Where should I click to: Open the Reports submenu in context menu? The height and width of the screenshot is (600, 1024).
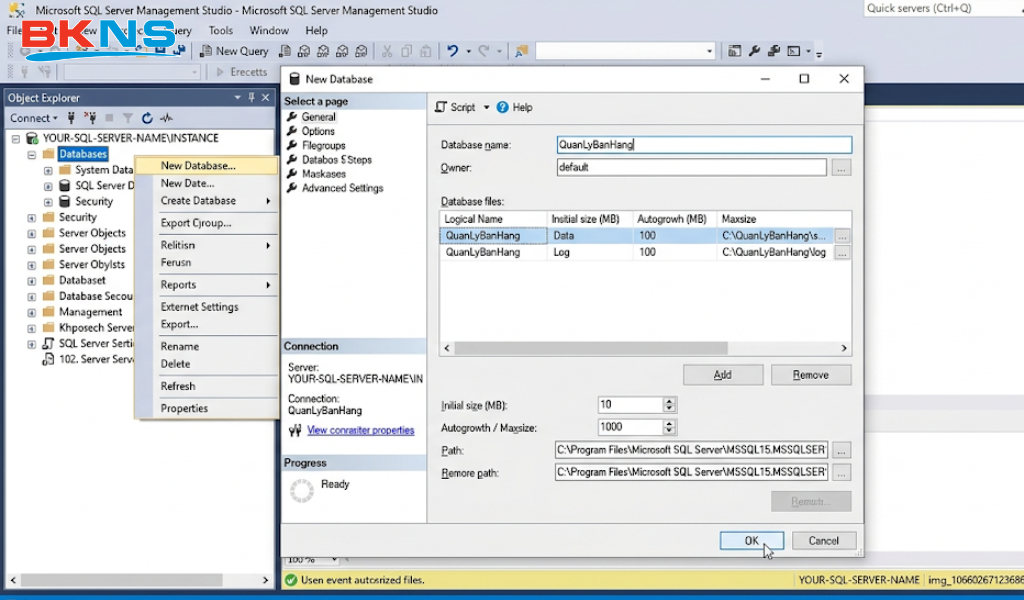coord(206,285)
